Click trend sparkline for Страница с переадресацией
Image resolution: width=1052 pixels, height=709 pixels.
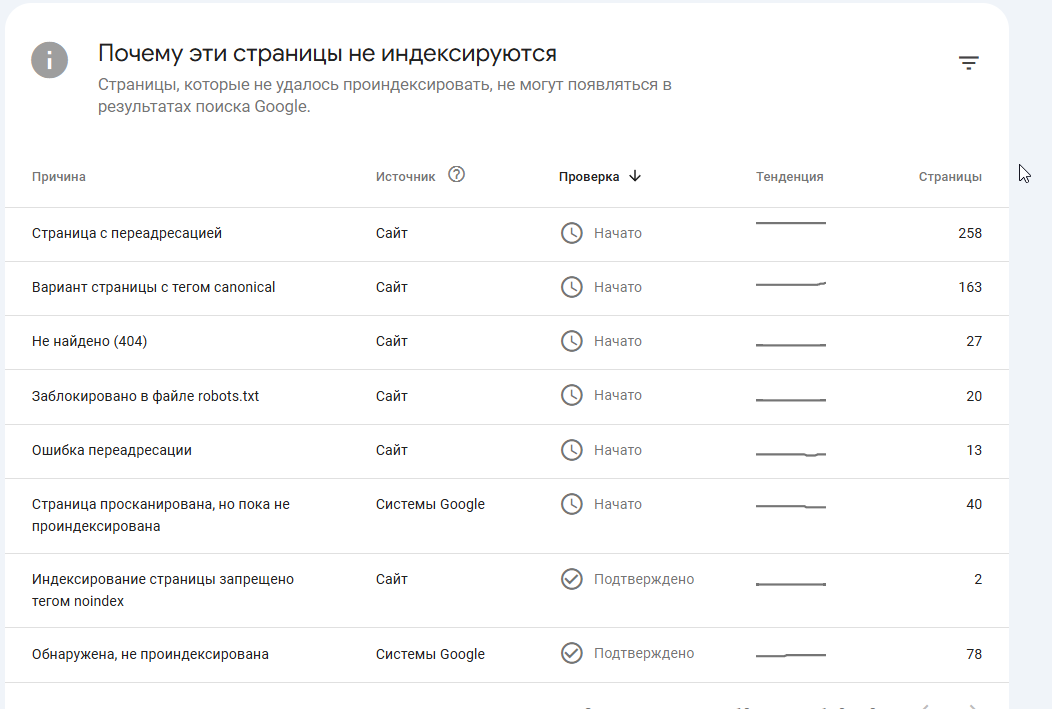(x=790, y=223)
